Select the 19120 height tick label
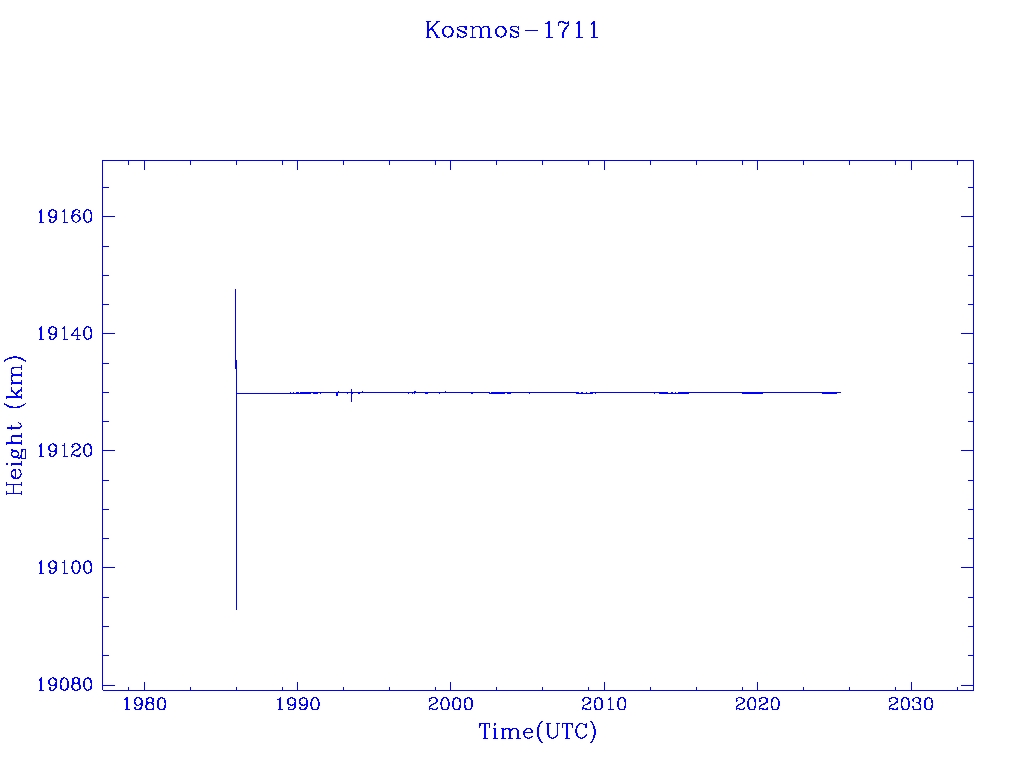 click(x=65, y=450)
